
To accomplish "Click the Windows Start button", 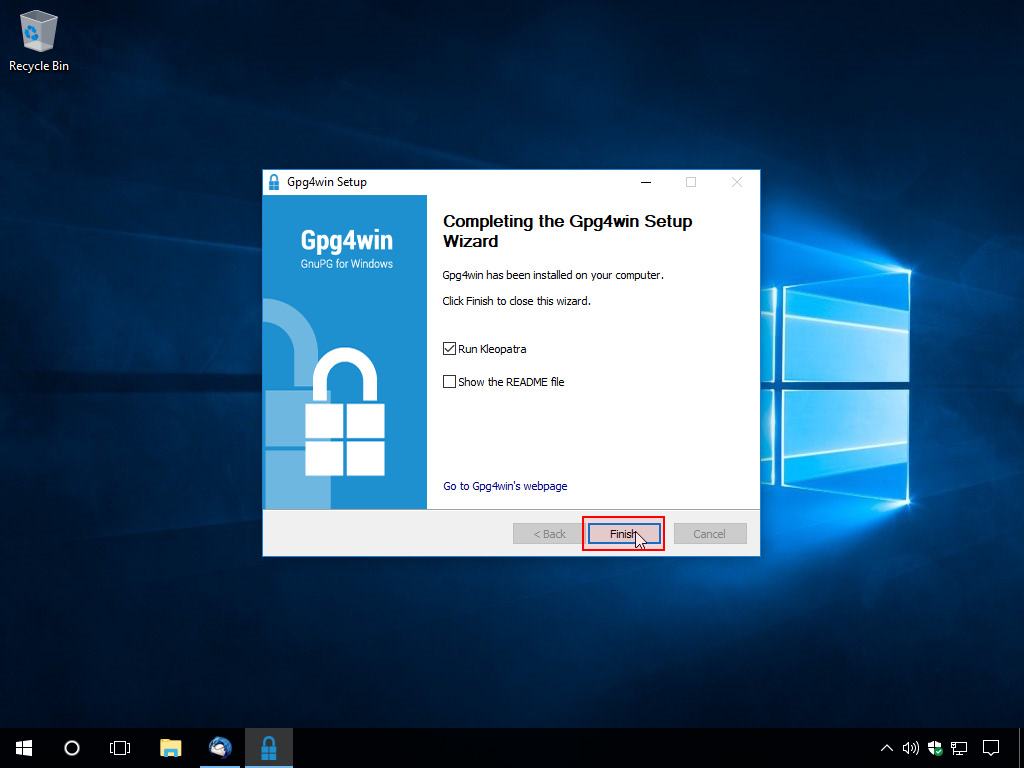I will [23, 747].
